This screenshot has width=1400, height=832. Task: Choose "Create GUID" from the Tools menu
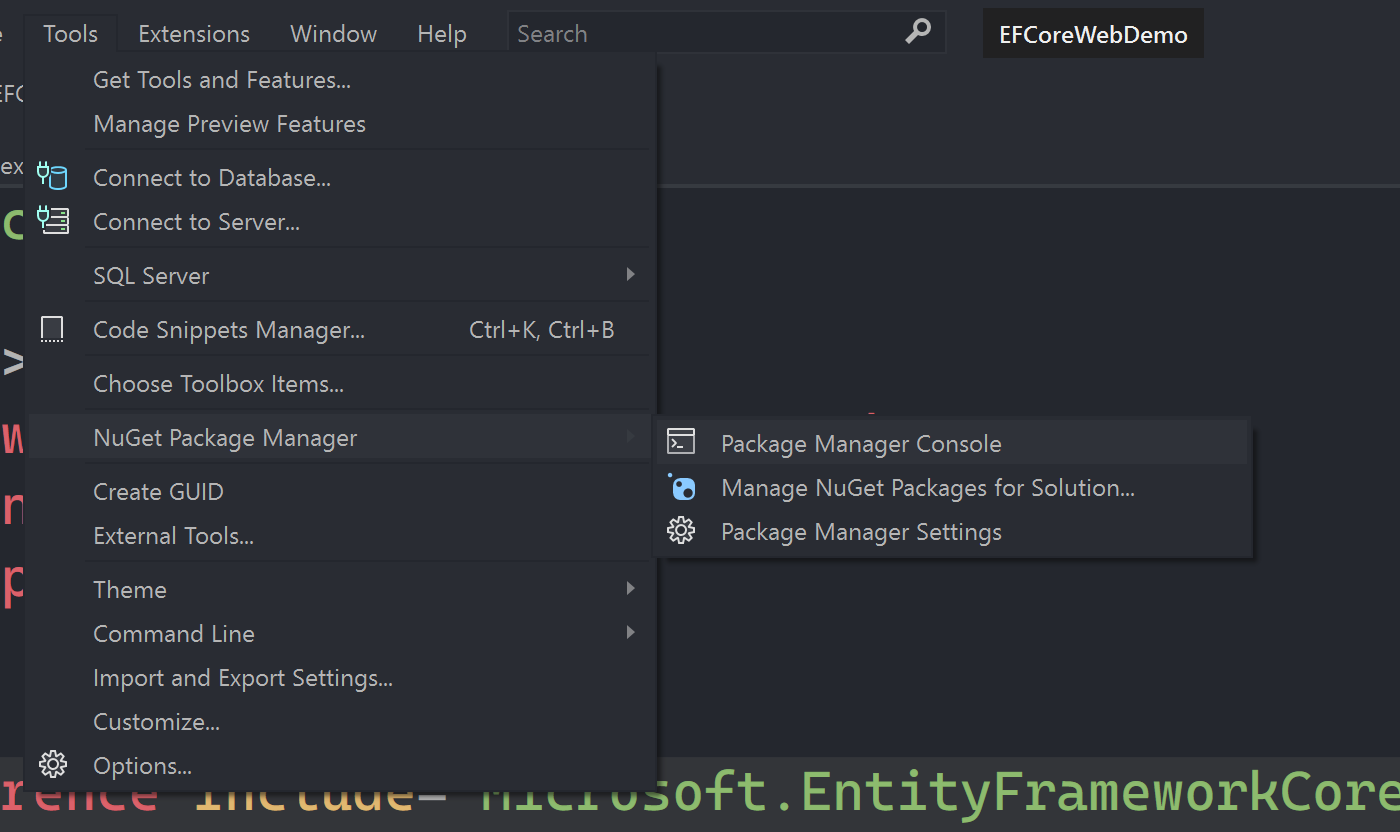click(x=158, y=491)
